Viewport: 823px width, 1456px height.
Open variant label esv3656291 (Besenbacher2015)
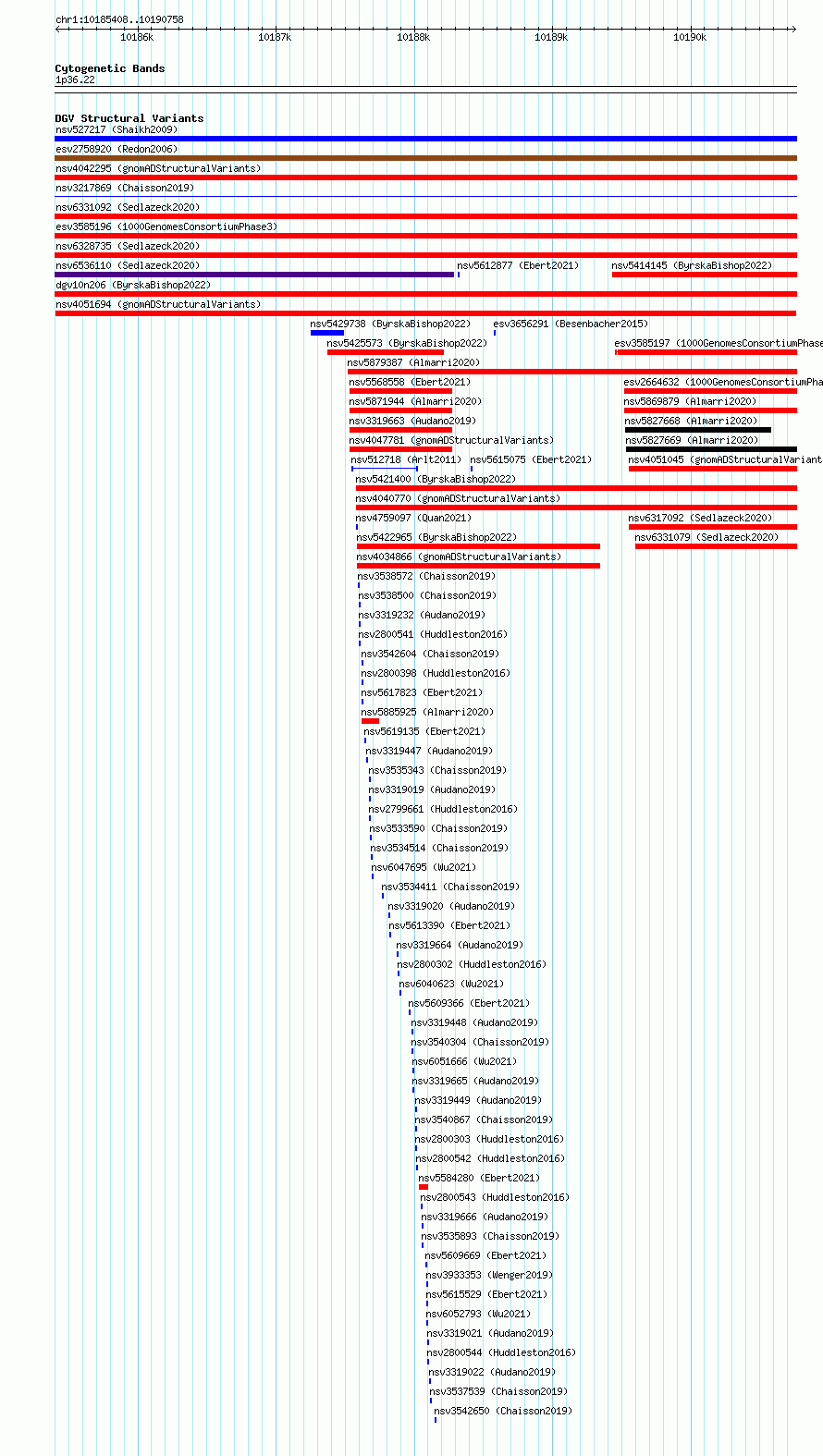pos(571,324)
